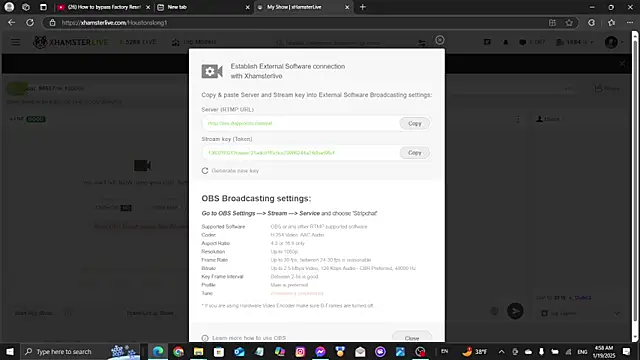
Task: Close the OBS settings dialog with Close button
Action: point(412,338)
